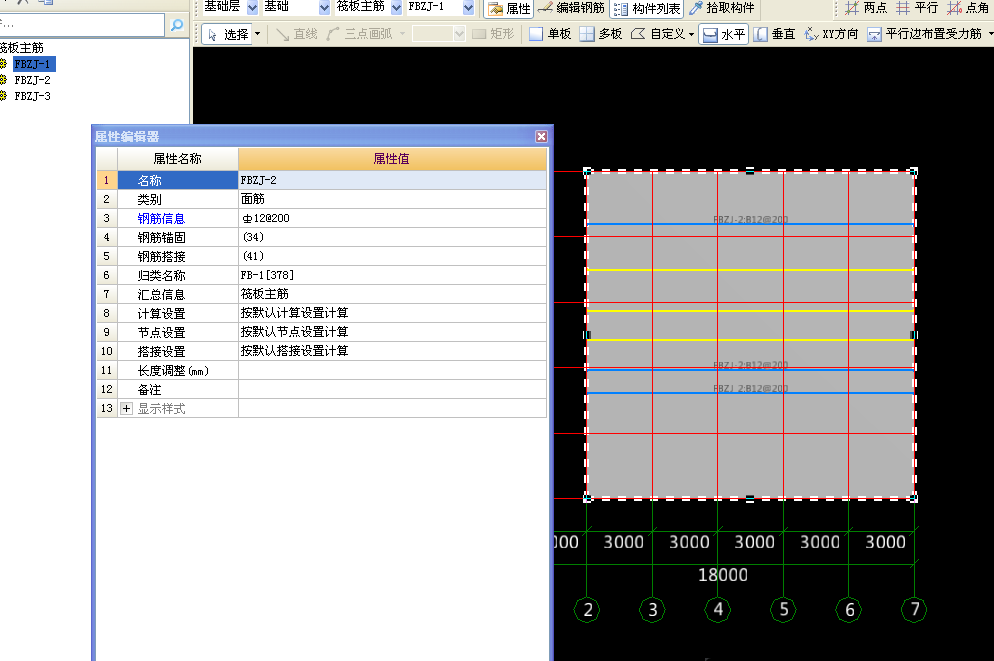Image resolution: width=994 pixels, height=661 pixels.
Task: Click the disabled 矩形 rectangle tool
Action: pyautogui.click(x=493, y=34)
